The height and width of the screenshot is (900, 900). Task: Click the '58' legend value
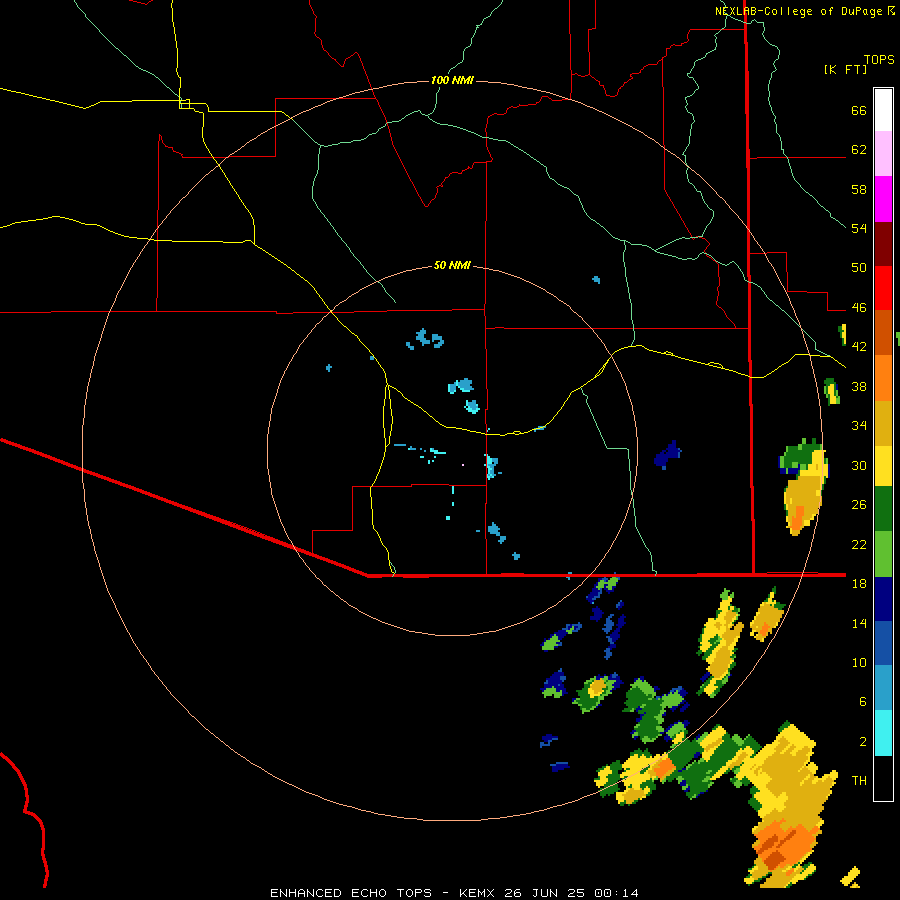(x=859, y=189)
